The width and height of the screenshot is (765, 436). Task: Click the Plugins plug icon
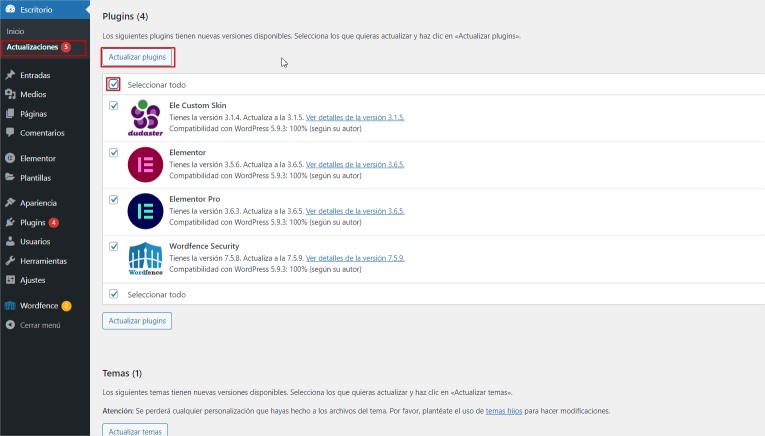coord(10,222)
